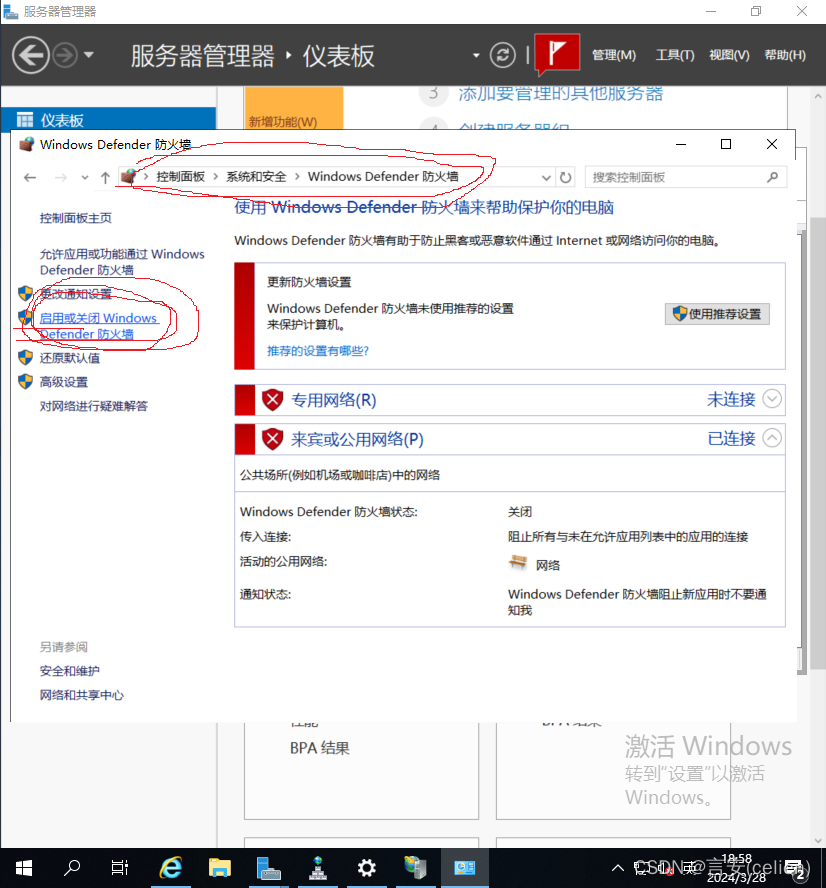826x888 pixels.
Task: Expand the 专用网络(R) section chevron
Action: 772,399
